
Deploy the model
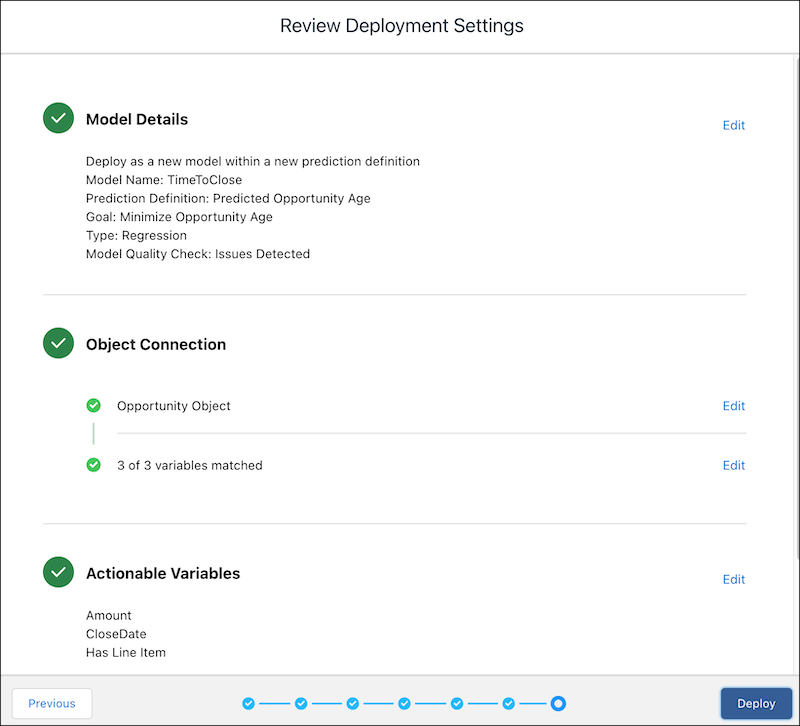coord(756,704)
